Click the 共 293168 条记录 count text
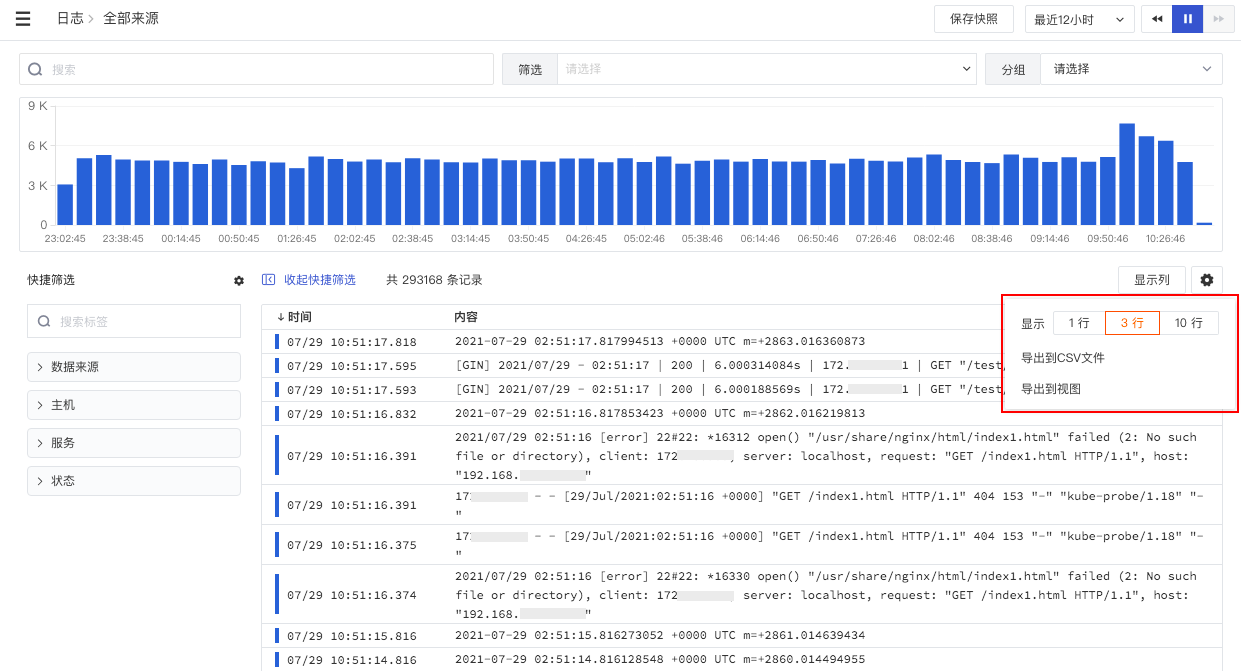1241x671 pixels. click(x=434, y=280)
